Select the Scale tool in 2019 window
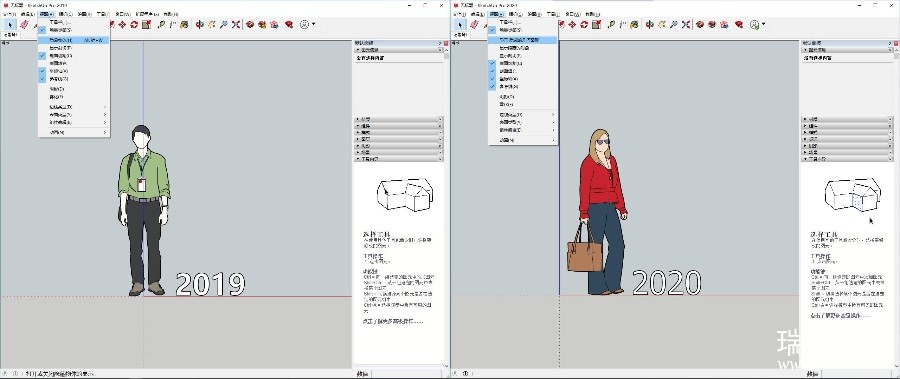 (x=146, y=25)
